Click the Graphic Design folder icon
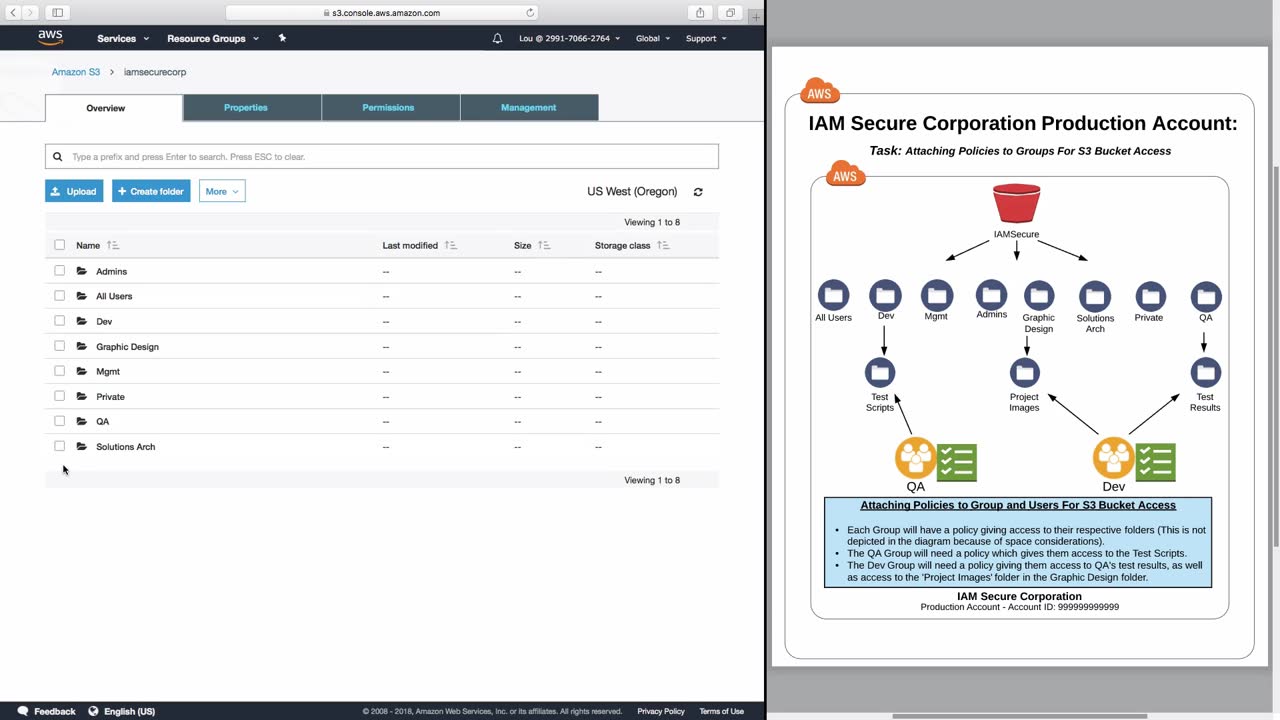 click(x=82, y=346)
